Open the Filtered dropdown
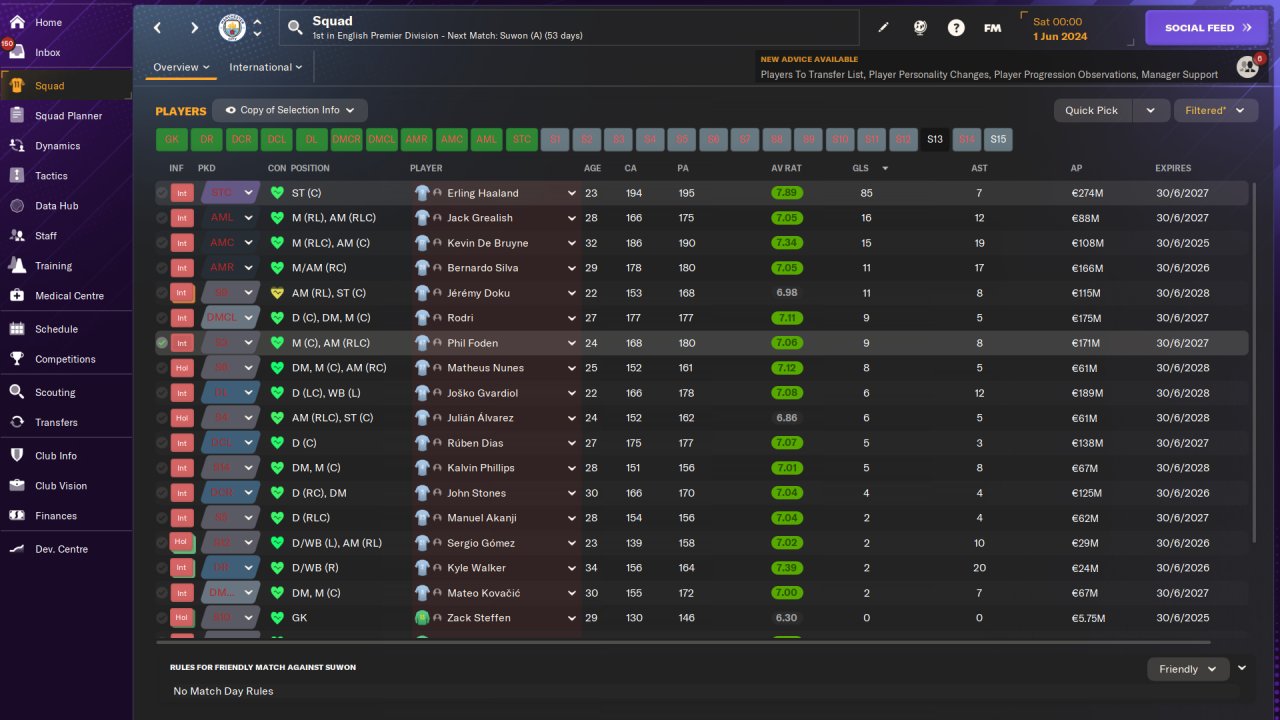This screenshot has height=720, width=1280. click(1215, 110)
